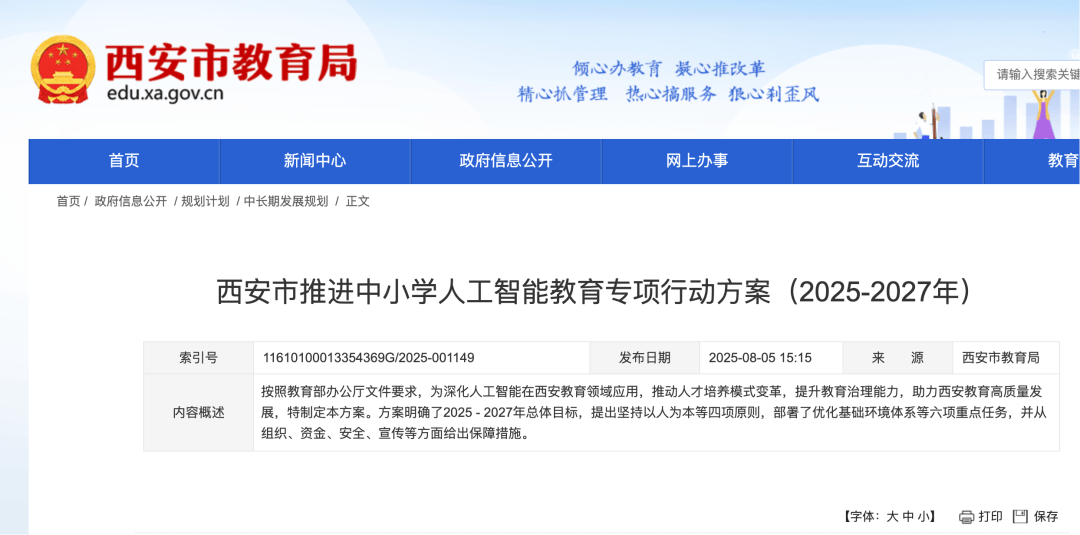
Task: Open the 互动交流 navigation item
Action: 888,161
